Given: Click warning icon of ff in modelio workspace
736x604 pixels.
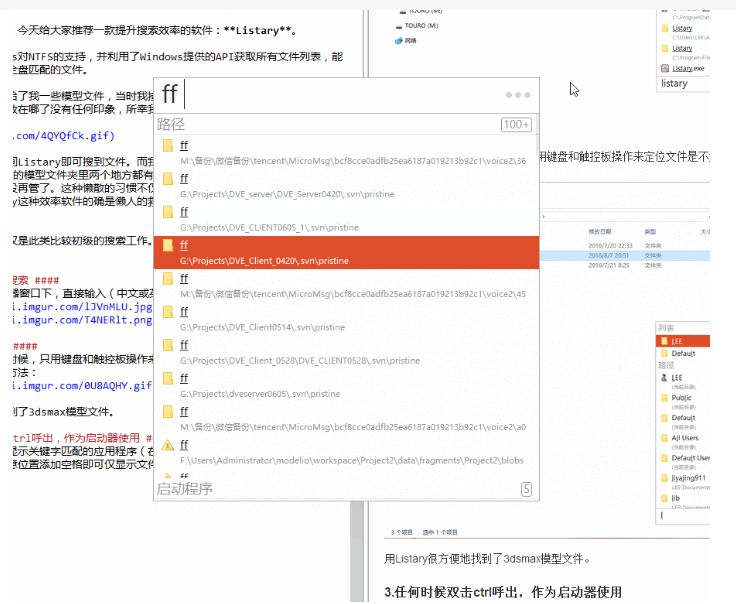Looking at the screenshot, I should pyautogui.click(x=168, y=445).
